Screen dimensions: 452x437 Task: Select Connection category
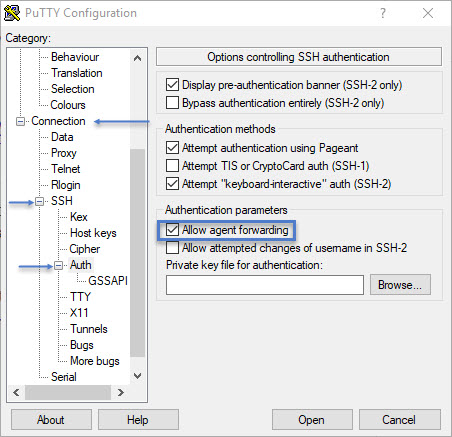point(58,121)
